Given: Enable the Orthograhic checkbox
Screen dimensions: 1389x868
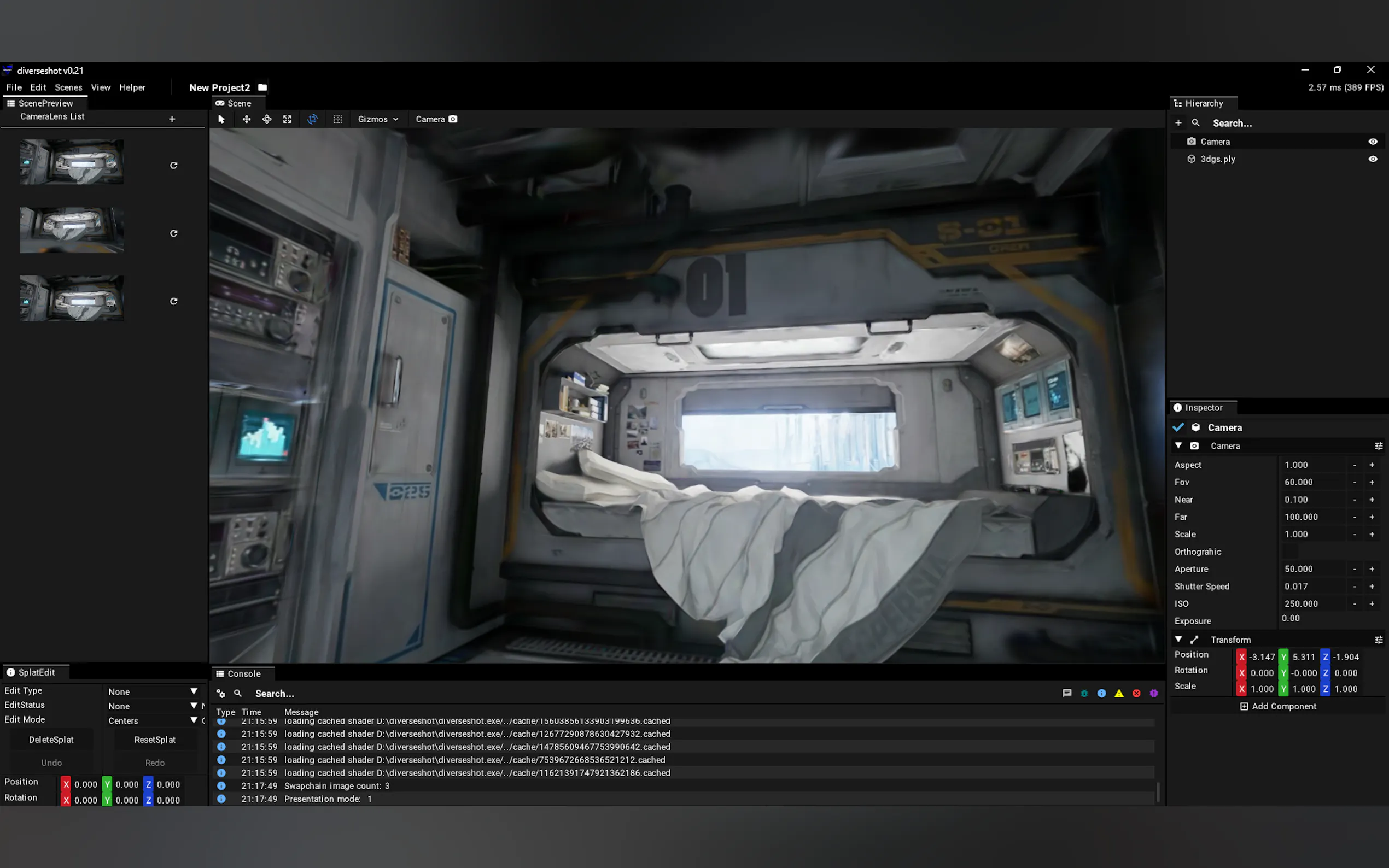Looking at the screenshot, I should coord(1290,552).
